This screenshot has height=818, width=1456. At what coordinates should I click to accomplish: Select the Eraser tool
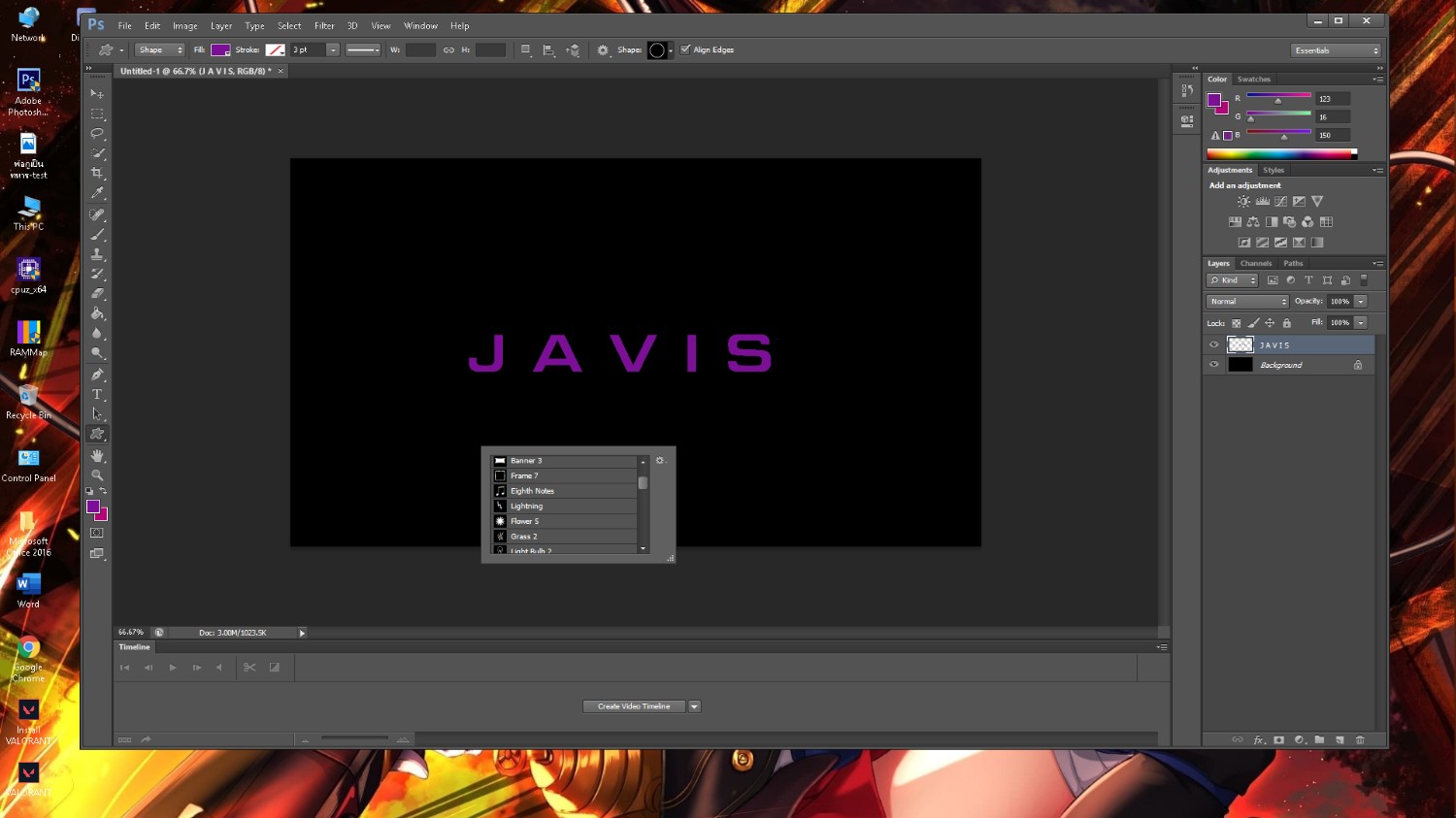(97, 294)
